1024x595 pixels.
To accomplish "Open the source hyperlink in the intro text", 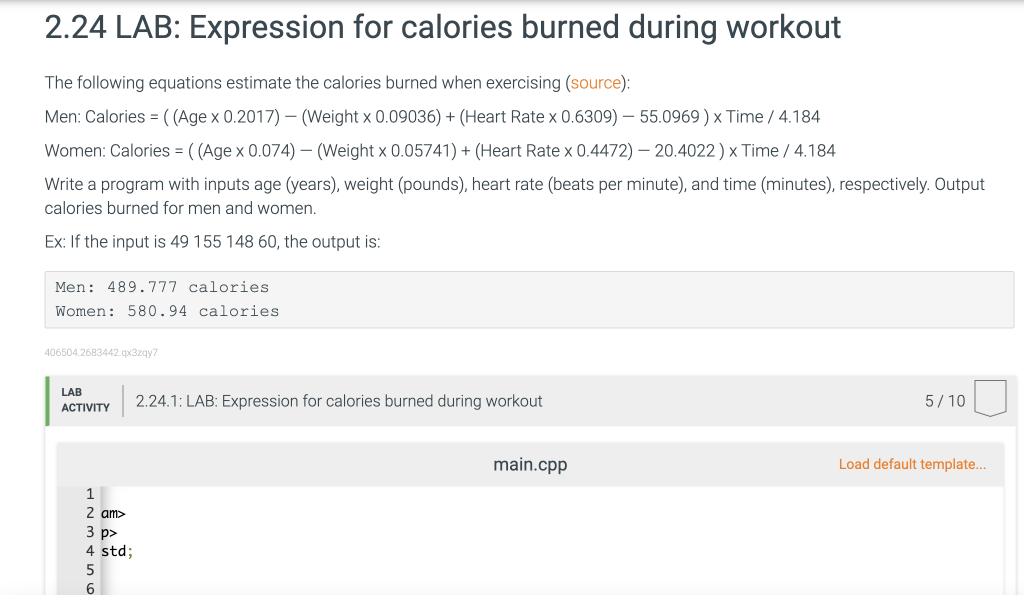I will click(596, 83).
